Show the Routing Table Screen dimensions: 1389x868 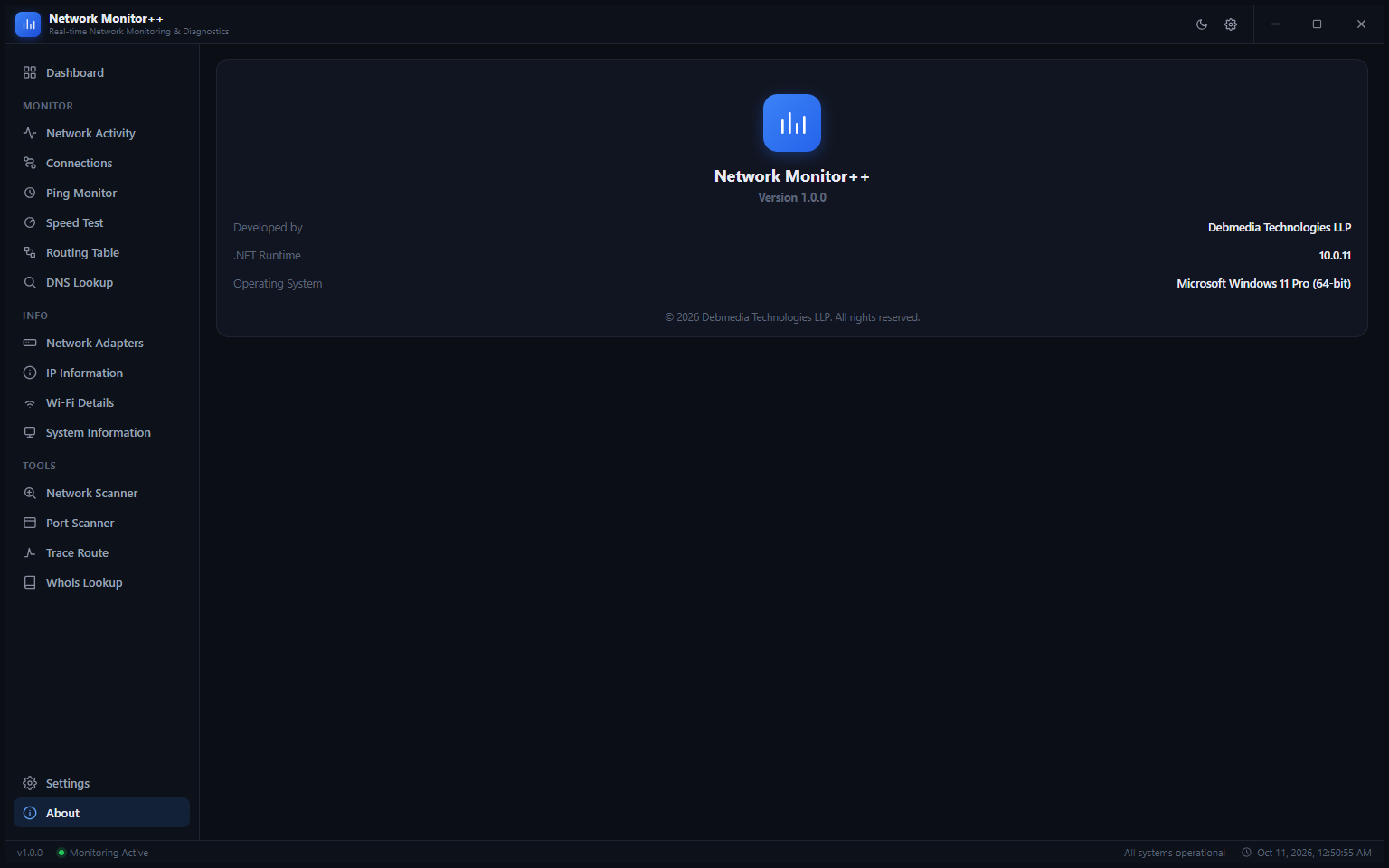point(101,252)
